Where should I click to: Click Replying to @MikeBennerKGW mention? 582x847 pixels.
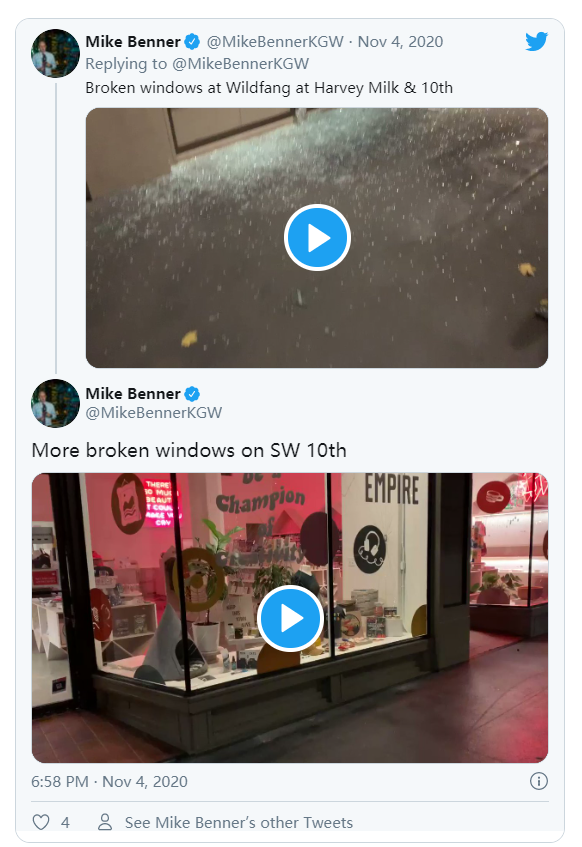[240, 64]
